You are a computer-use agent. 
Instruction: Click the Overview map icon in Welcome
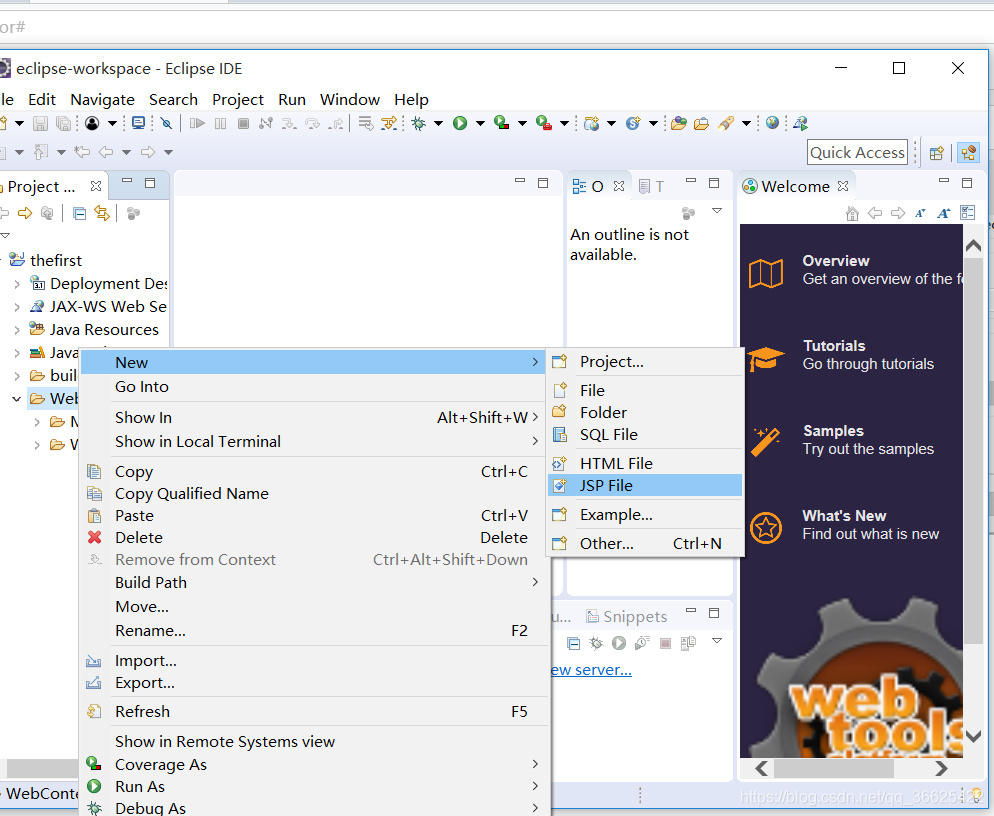(766, 273)
